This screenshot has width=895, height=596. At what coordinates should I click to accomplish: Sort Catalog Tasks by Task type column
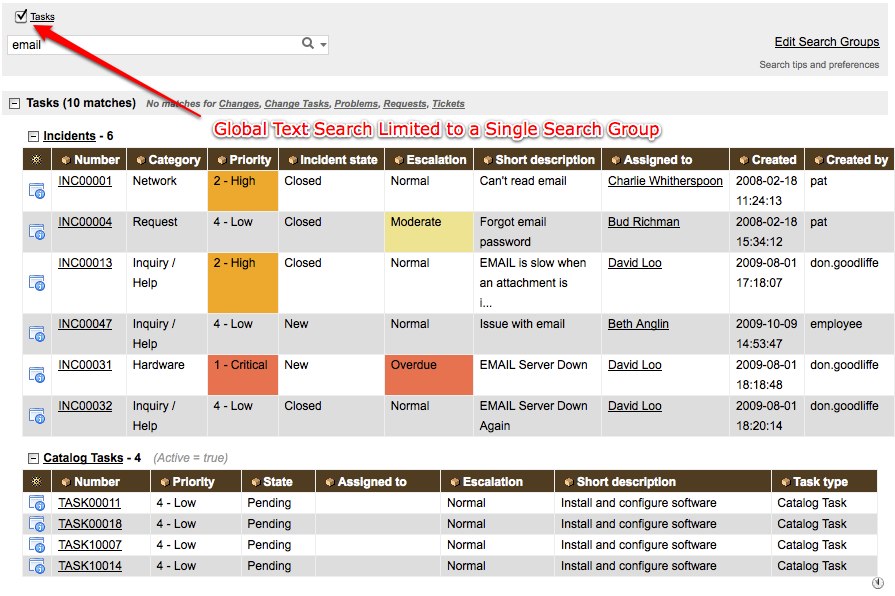point(820,481)
